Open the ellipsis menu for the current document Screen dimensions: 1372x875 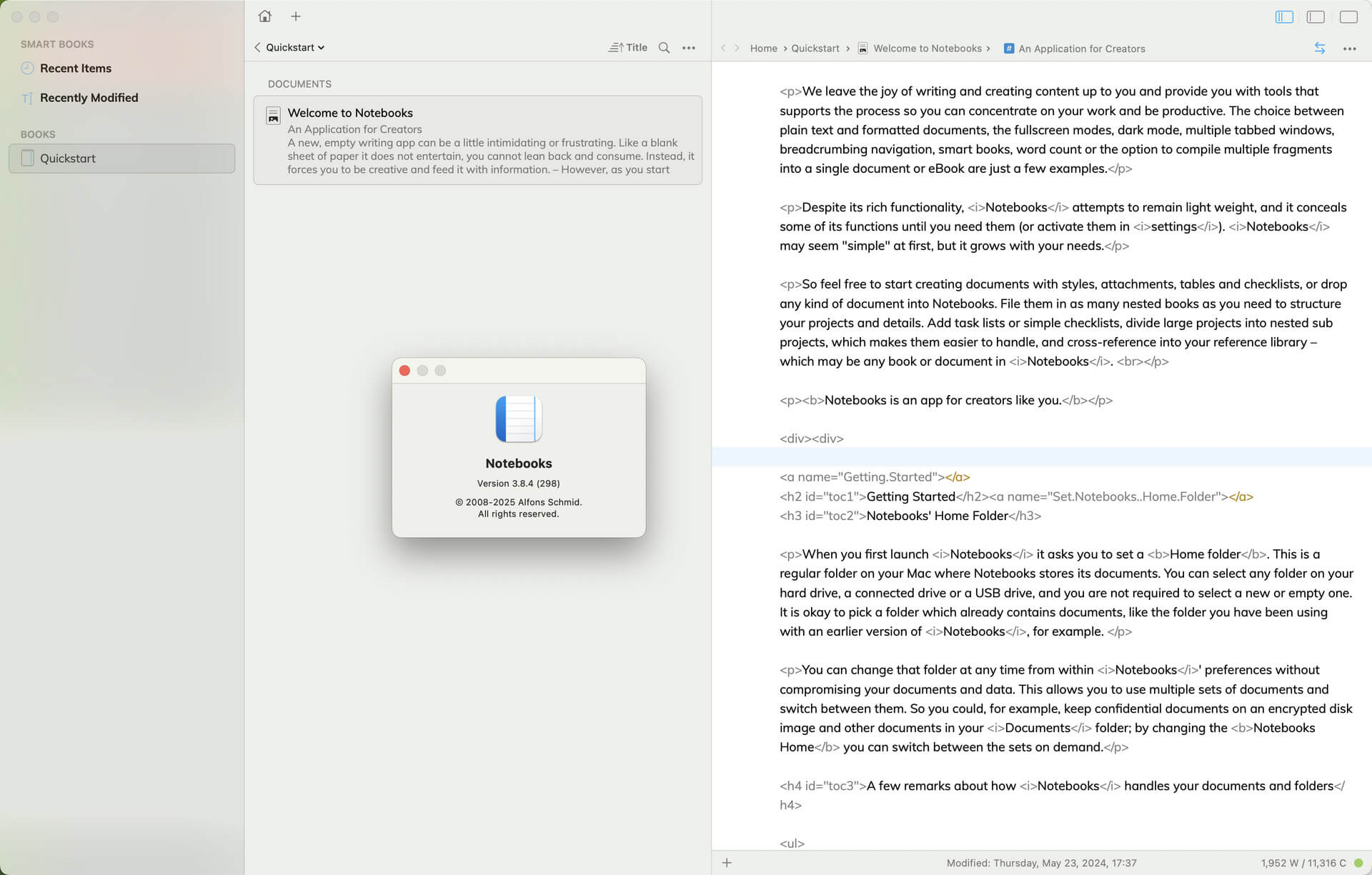tap(1350, 49)
